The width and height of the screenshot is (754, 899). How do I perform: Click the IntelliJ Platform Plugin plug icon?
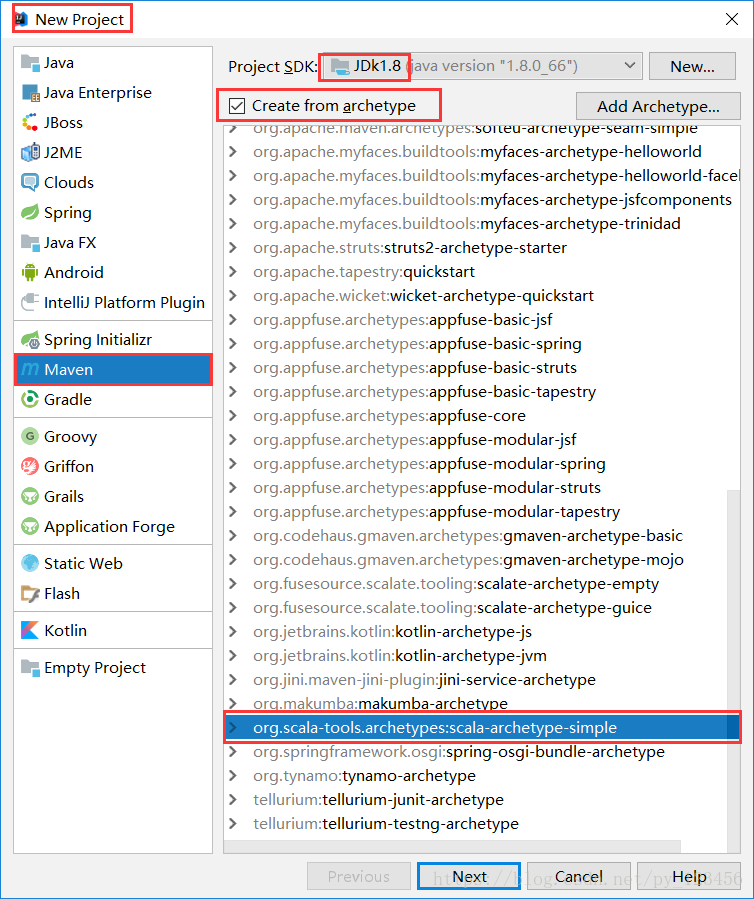coord(30,302)
